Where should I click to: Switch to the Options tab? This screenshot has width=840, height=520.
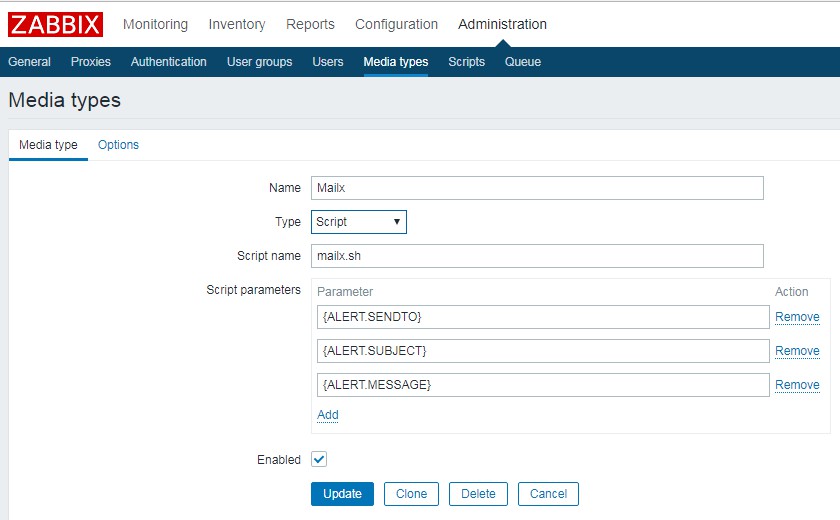pyautogui.click(x=118, y=145)
